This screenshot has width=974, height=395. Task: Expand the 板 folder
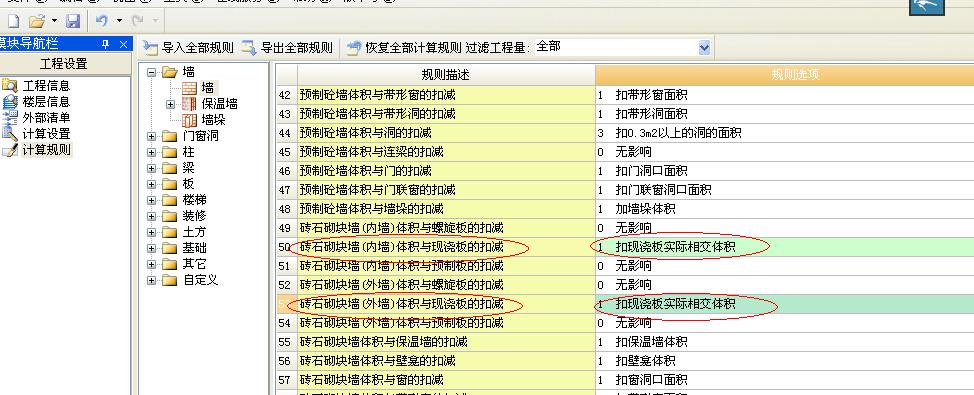pos(152,184)
